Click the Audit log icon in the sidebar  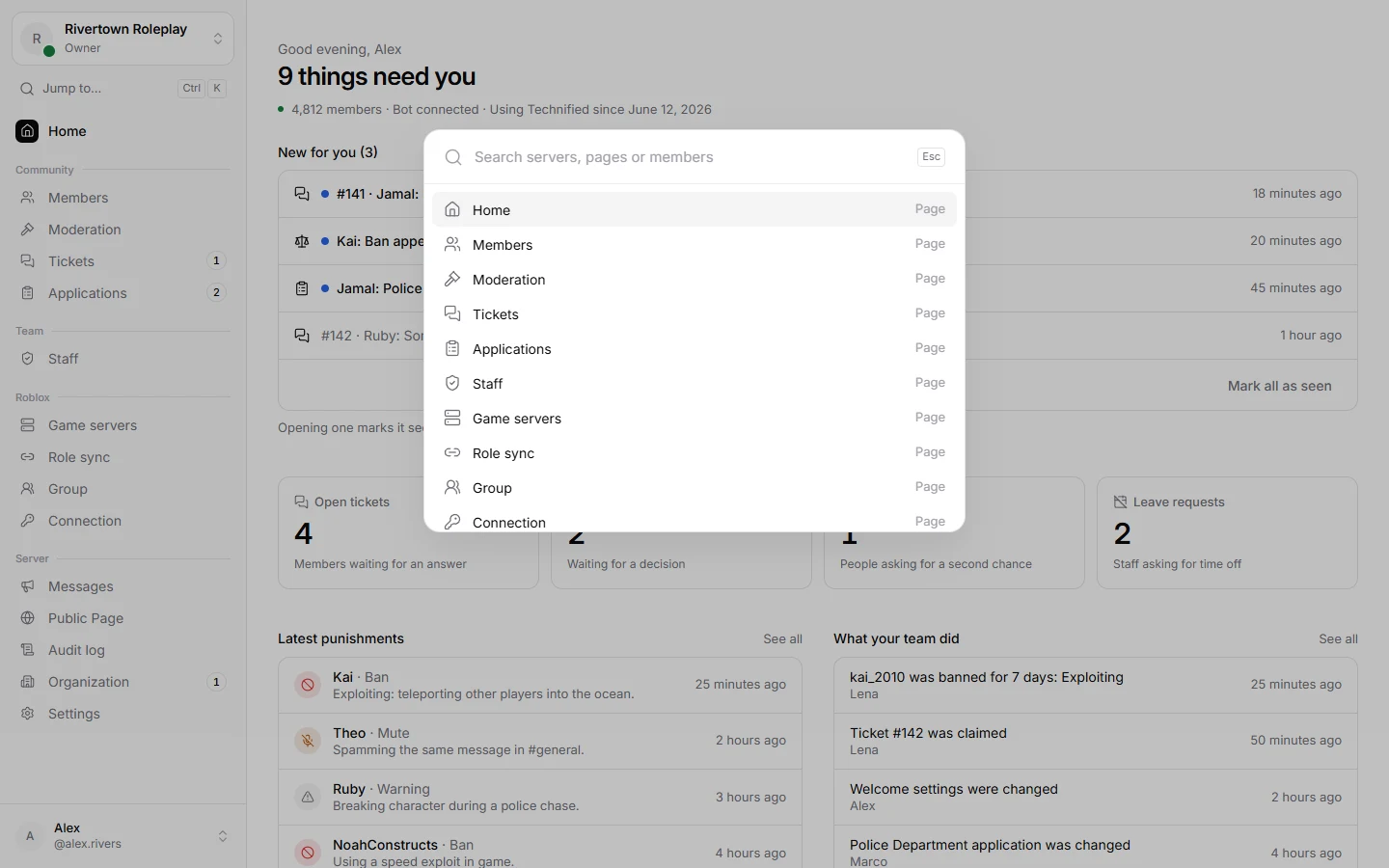coord(28,650)
